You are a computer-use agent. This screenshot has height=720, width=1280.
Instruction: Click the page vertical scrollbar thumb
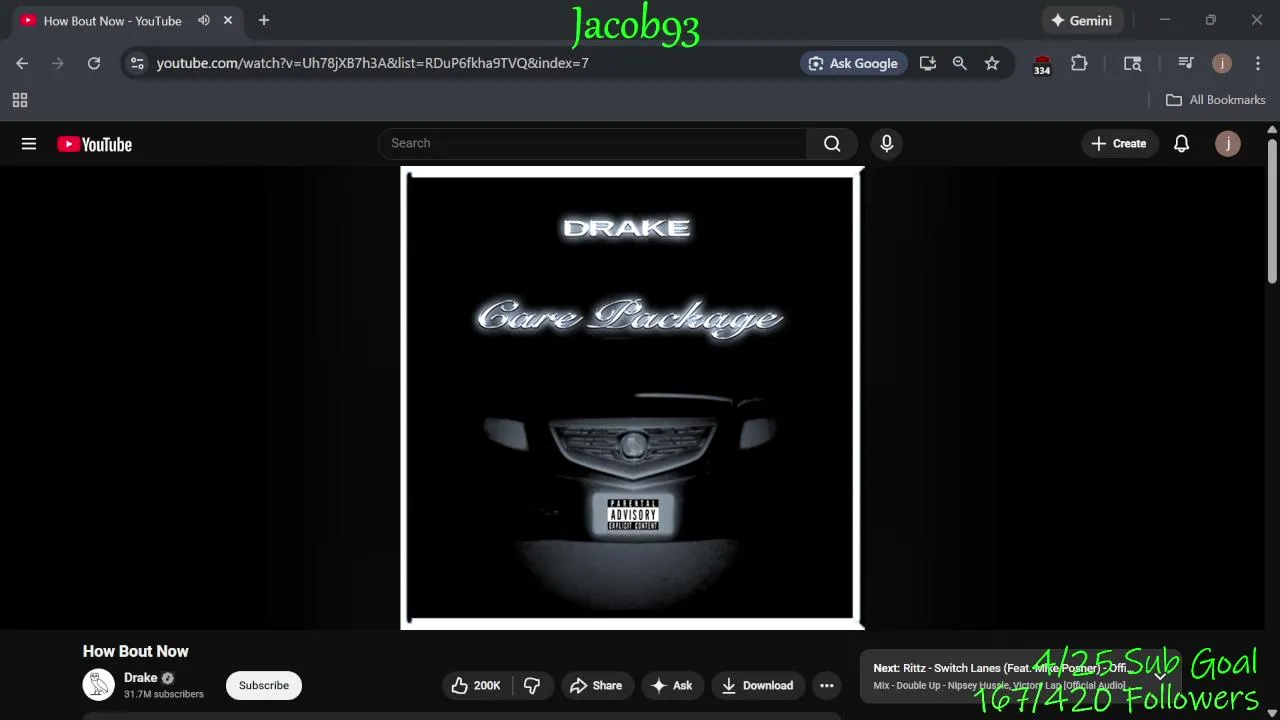pyautogui.click(x=1272, y=210)
